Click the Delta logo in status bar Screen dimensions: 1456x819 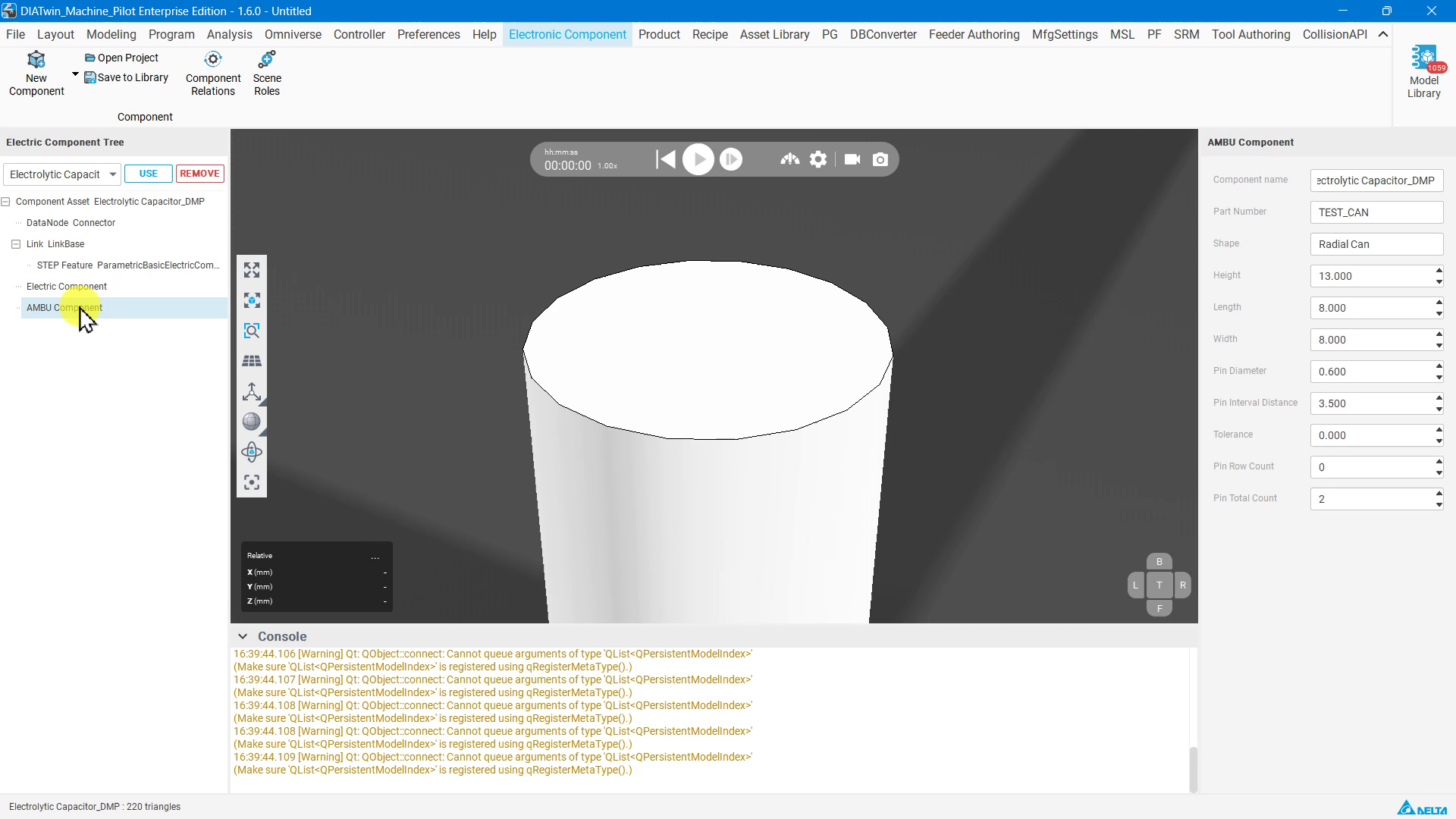pyautogui.click(x=1422, y=808)
